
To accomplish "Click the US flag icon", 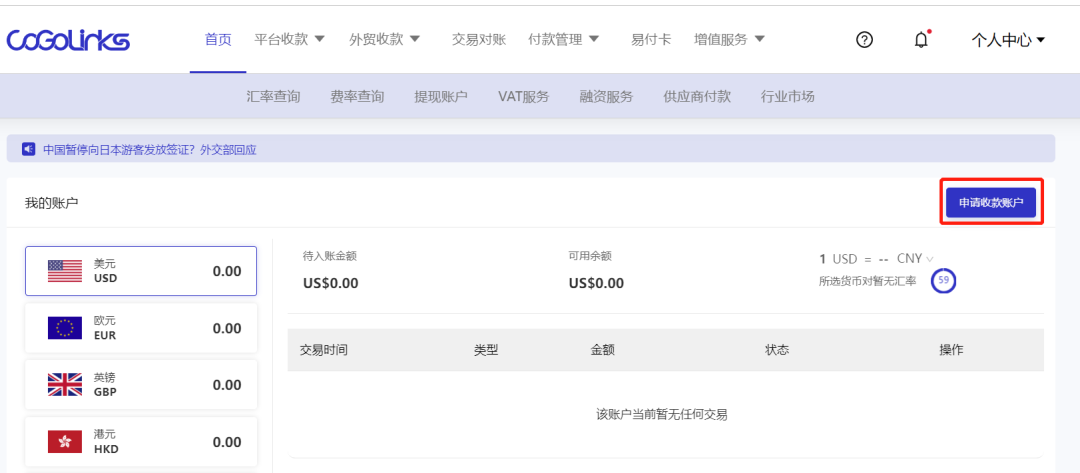I will pyautogui.click(x=65, y=271).
